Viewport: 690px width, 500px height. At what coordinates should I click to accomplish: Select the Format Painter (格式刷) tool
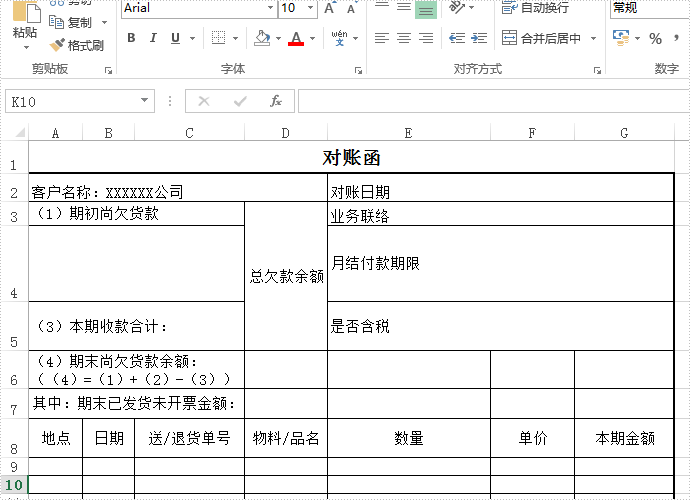click(77, 45)
